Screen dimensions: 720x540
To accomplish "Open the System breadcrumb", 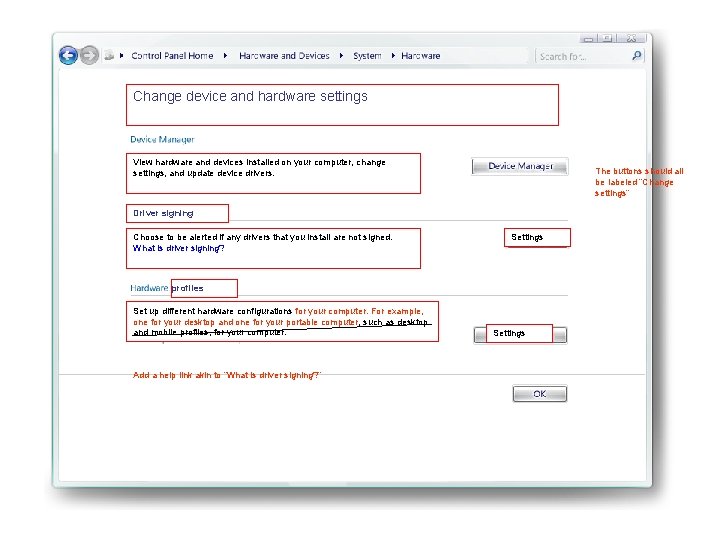I will [x=367, y=56].
